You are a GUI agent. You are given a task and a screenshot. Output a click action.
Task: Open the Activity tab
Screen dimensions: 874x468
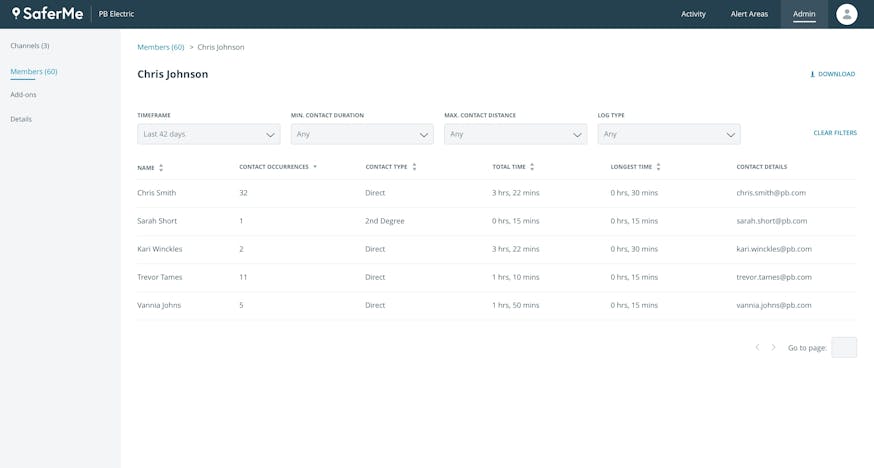[693, 14]
